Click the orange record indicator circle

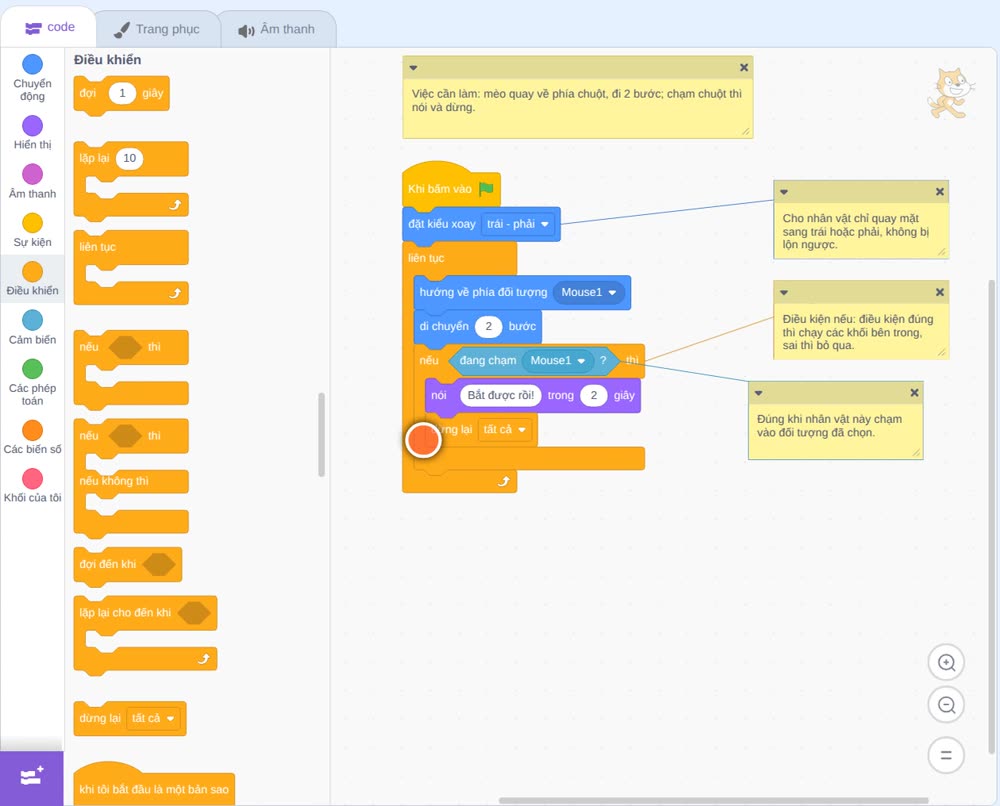(423, 439)
